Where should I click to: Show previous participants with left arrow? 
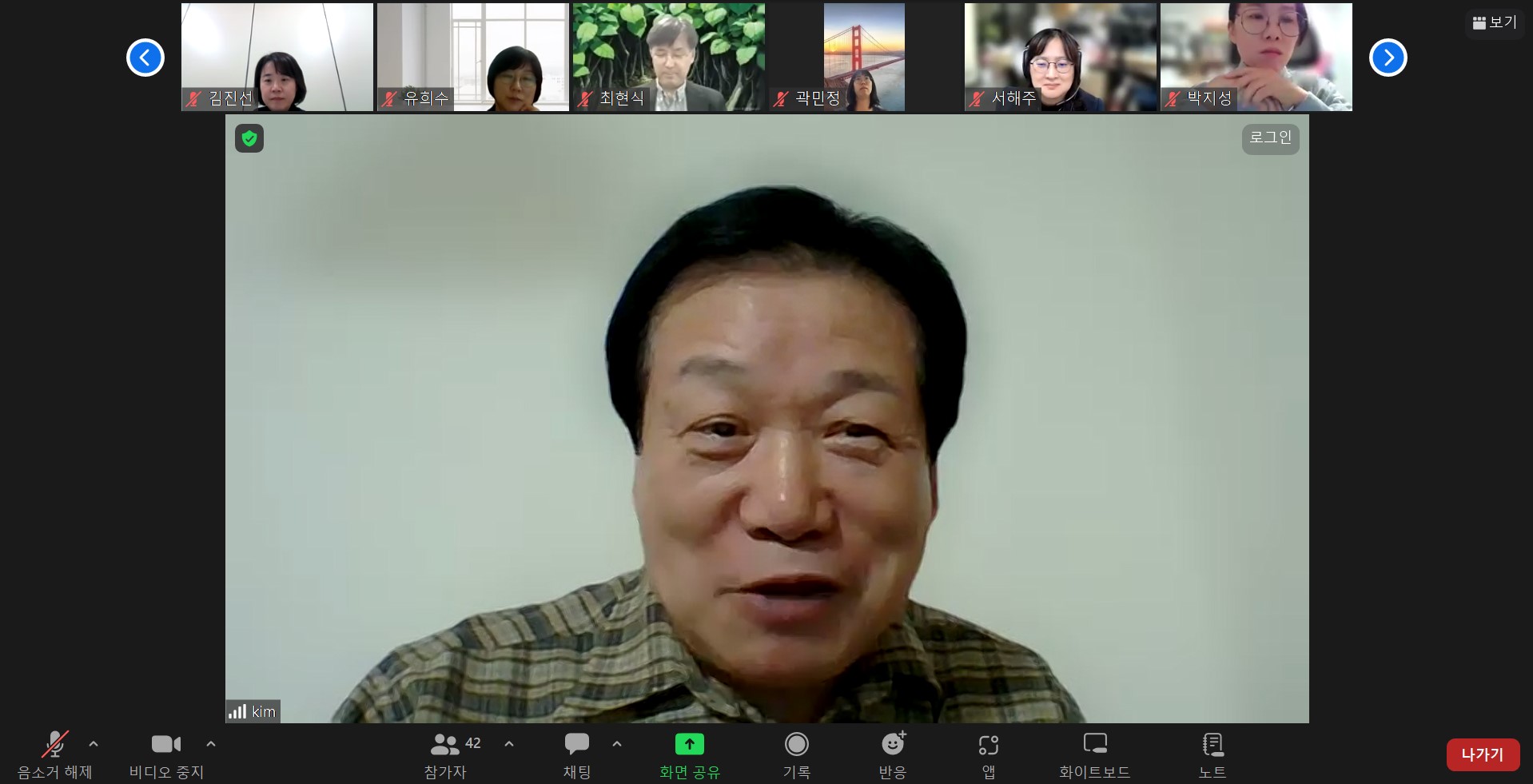tap(145, 58)
